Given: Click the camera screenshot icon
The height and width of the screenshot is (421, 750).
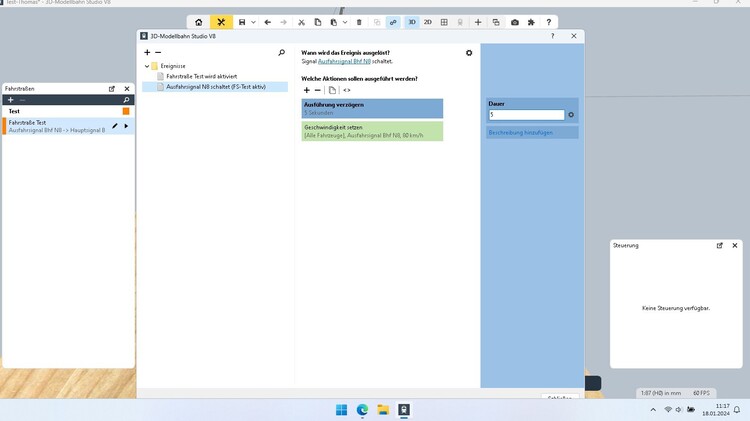Looking at the screenshot, I should (x=514, y=22).
